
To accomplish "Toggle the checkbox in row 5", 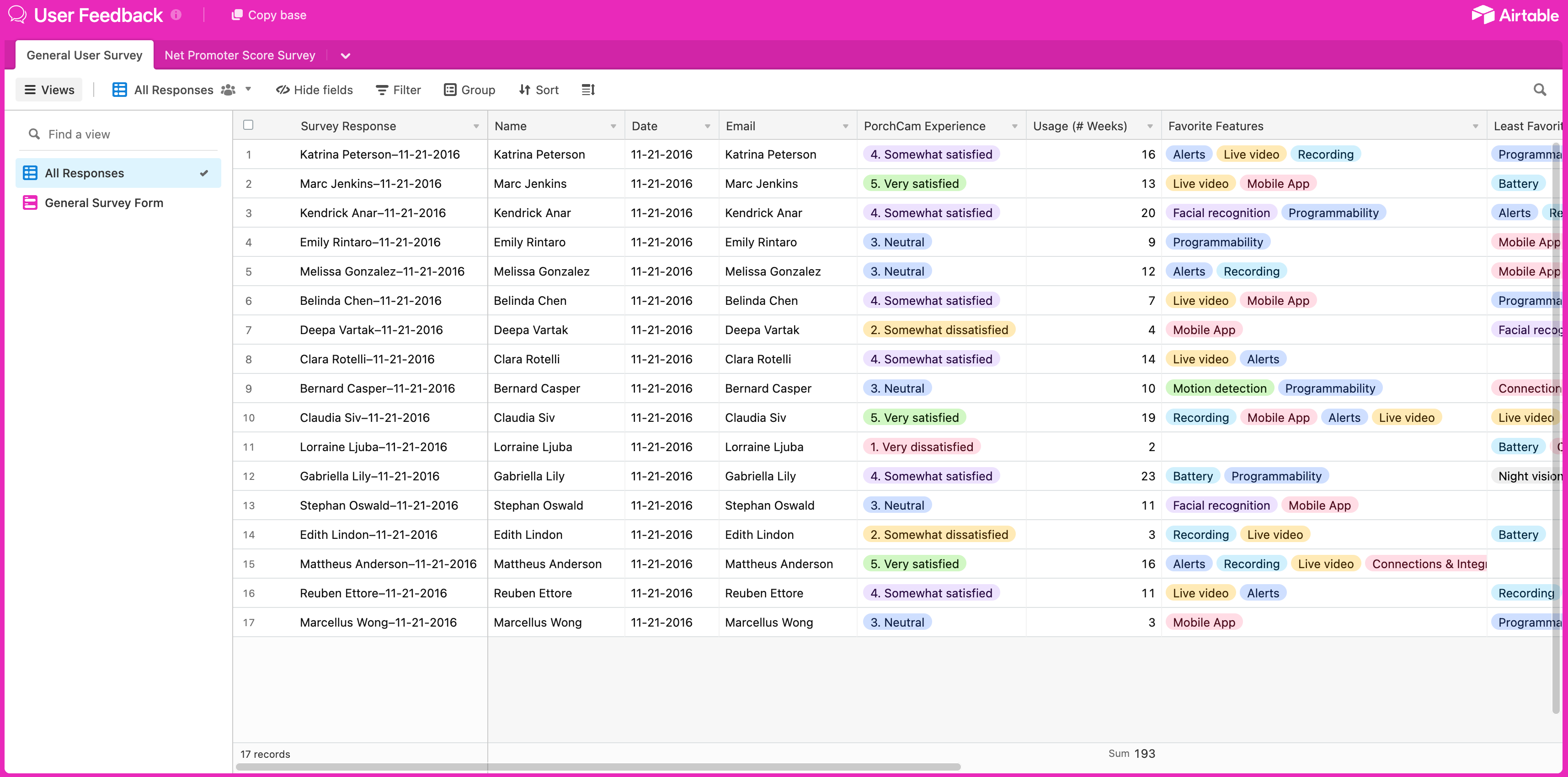I will [249, 271].
